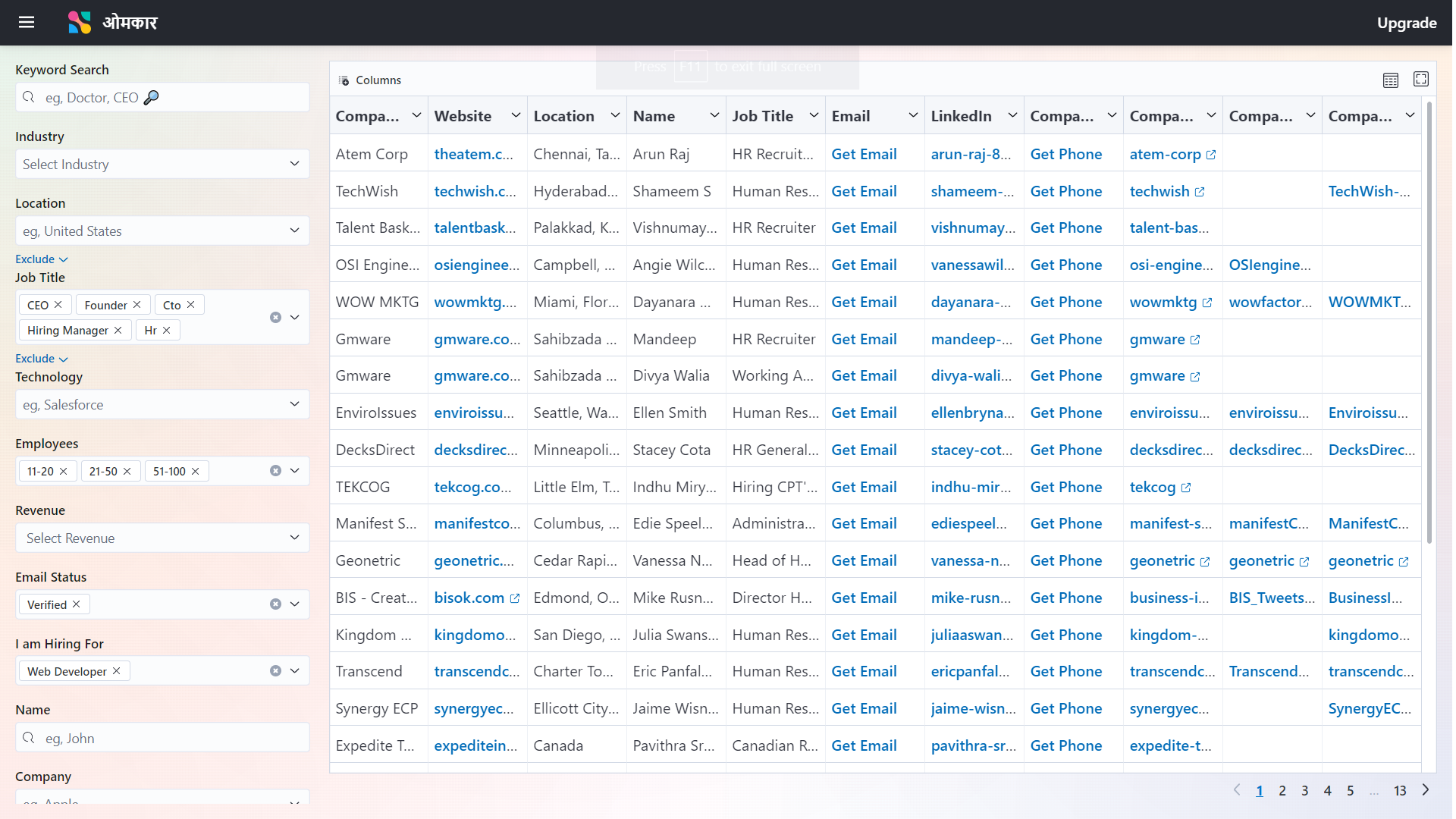Open the hamburger menu

tap(27, 22)
